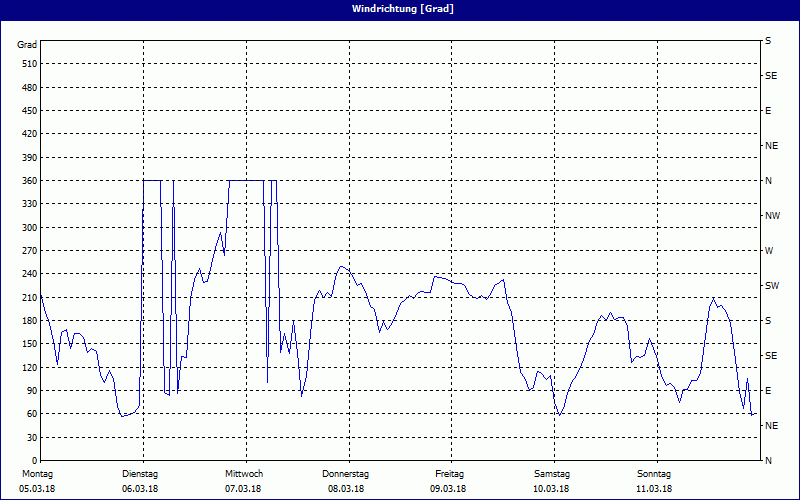Click the SW compass direction label
800x500 pixels.
pos(771,286)
